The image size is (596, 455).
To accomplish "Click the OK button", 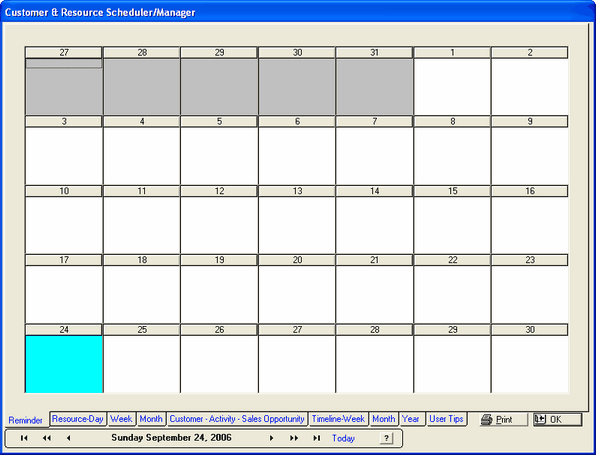I will [558, 420].
